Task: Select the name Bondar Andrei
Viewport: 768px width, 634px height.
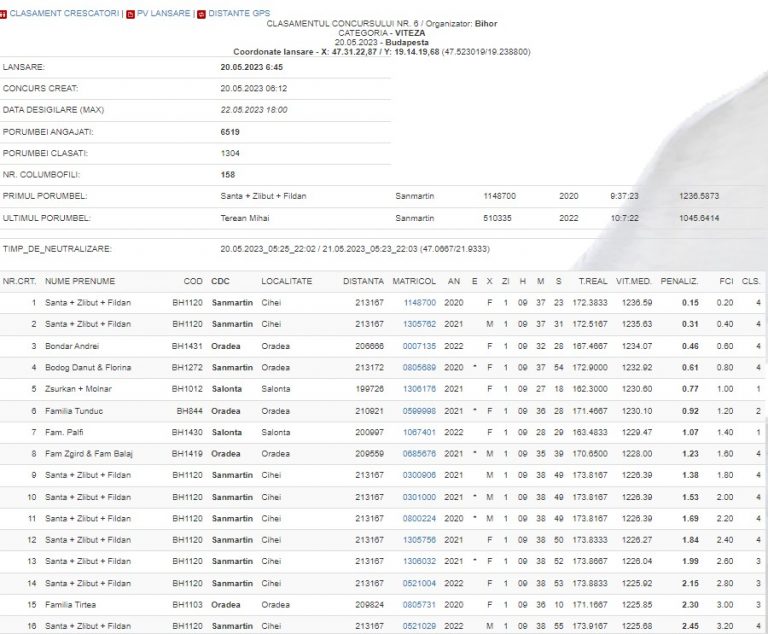Action: click(x=72, y=346)
